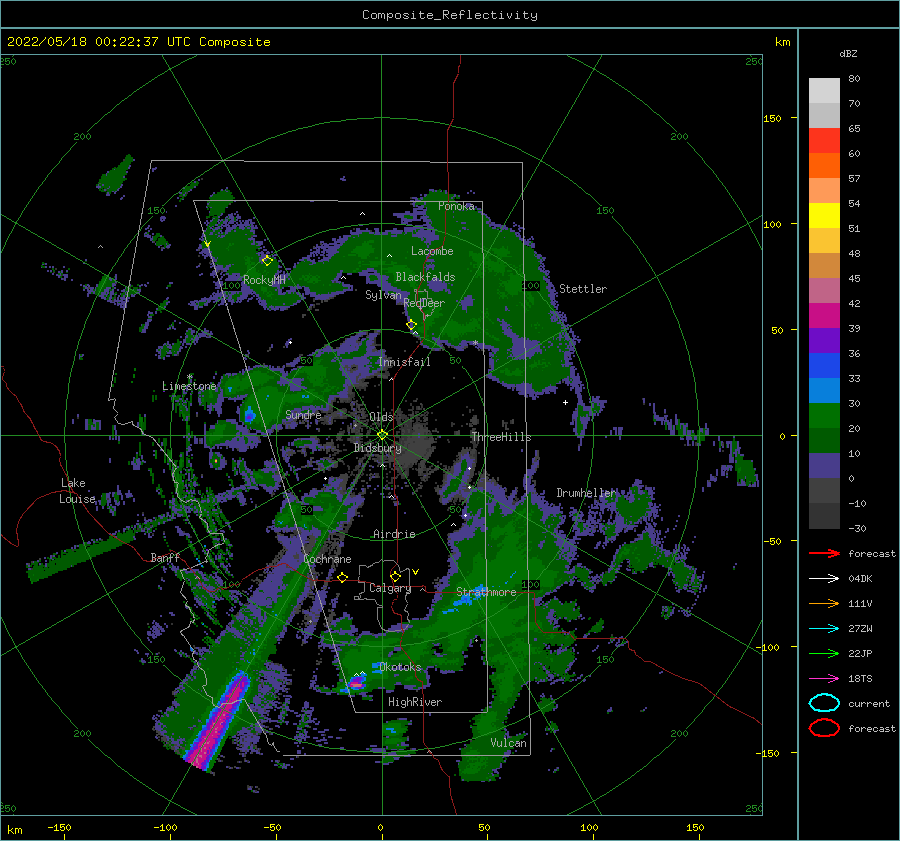The image size is (900, 841).
Task: Click the Innisfail label
Action: pos(404,362)
